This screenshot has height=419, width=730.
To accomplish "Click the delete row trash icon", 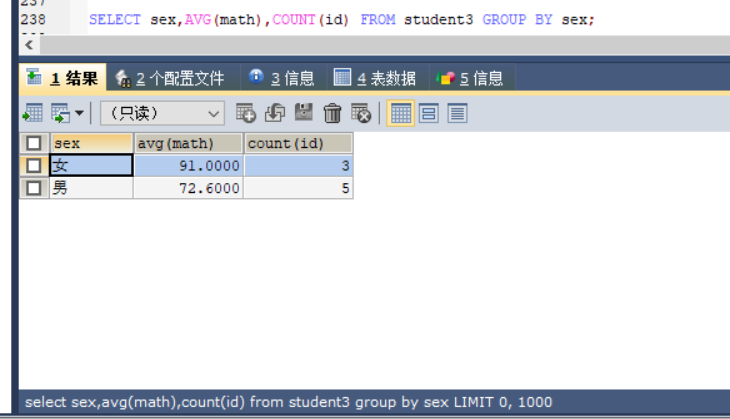I will pos(332,113).
